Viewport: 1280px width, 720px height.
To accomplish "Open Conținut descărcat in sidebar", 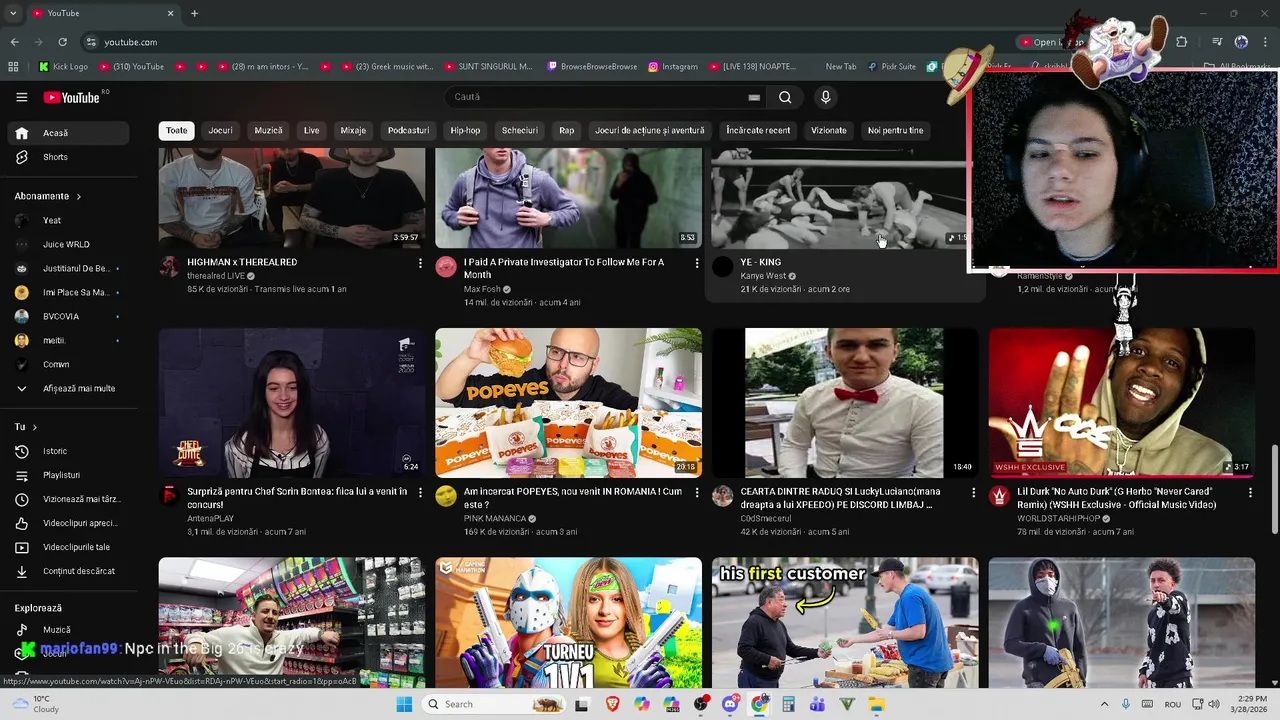I will tap(67, 571).
